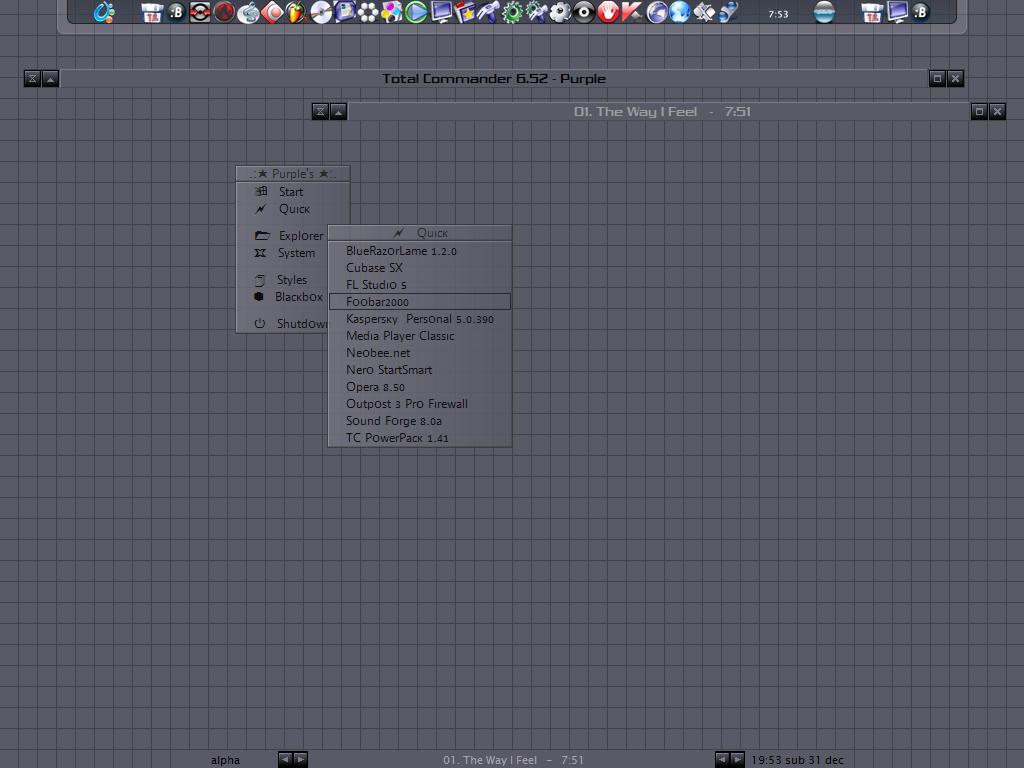This screenshot has width=1024, height=768.
Task: Open the plain grey gear icon
Action: tap(560, 12)
